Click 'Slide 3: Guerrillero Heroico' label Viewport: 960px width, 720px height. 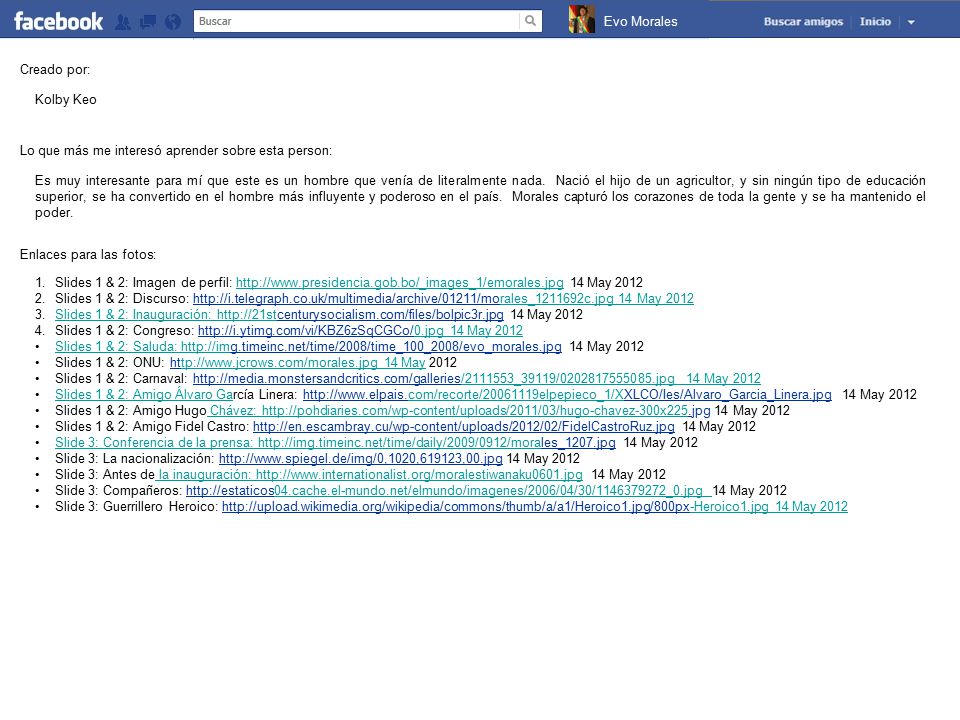[136, 506]
